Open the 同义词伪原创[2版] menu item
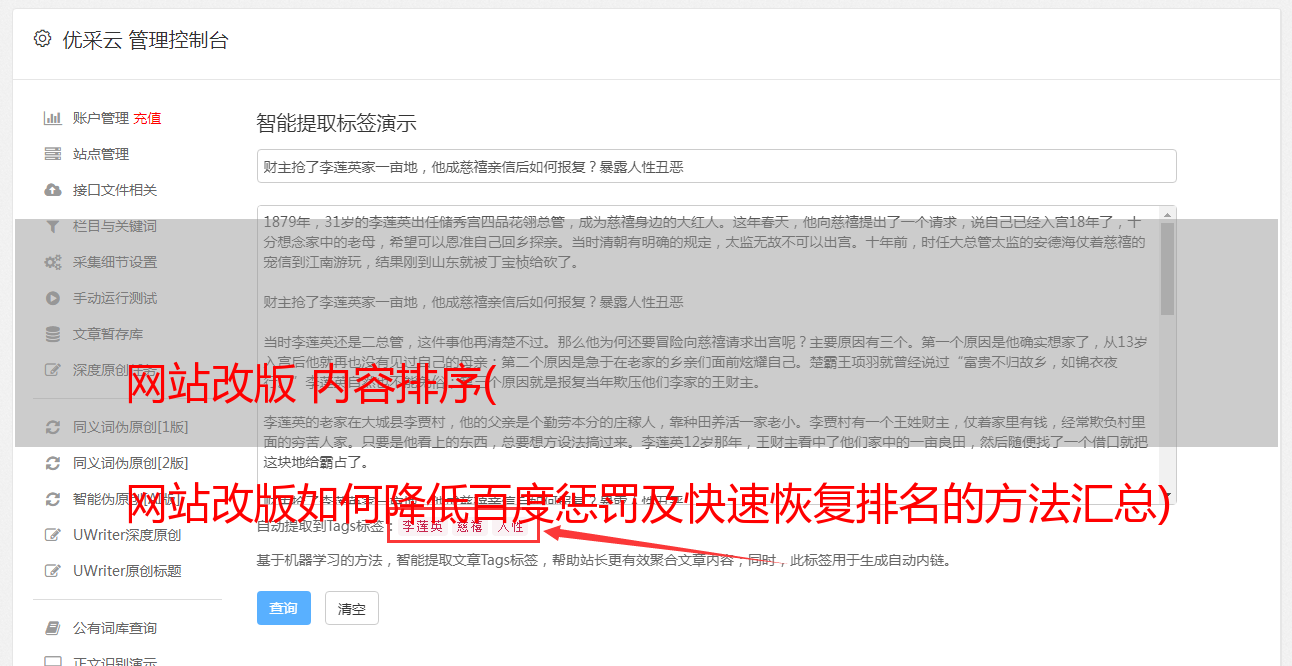This screenshot has height=666, width=1292. point(130,463)
